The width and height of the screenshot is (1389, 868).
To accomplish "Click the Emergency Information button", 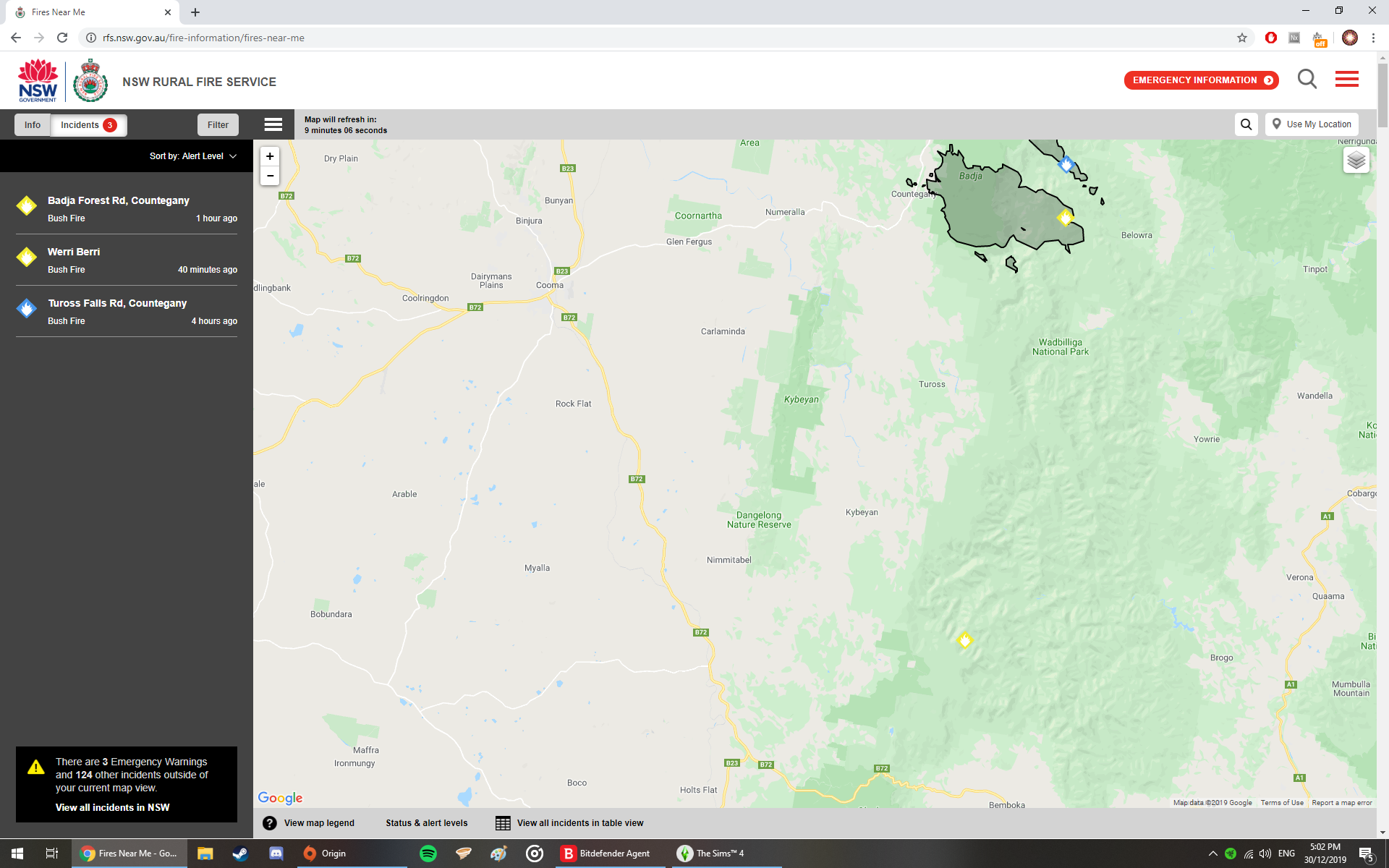I will (1201, 80).
